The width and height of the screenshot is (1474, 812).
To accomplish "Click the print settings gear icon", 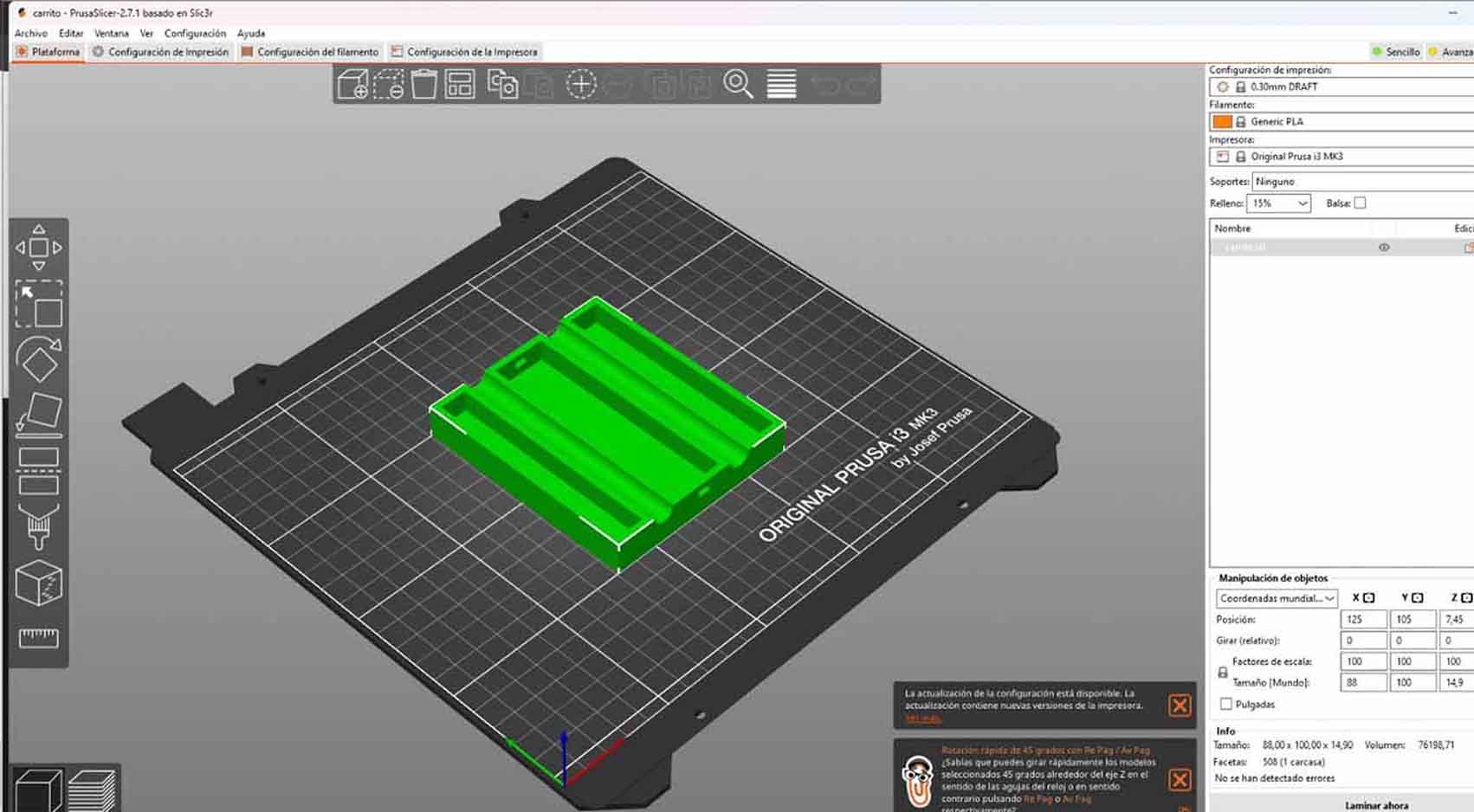I will click(1223, 87).
